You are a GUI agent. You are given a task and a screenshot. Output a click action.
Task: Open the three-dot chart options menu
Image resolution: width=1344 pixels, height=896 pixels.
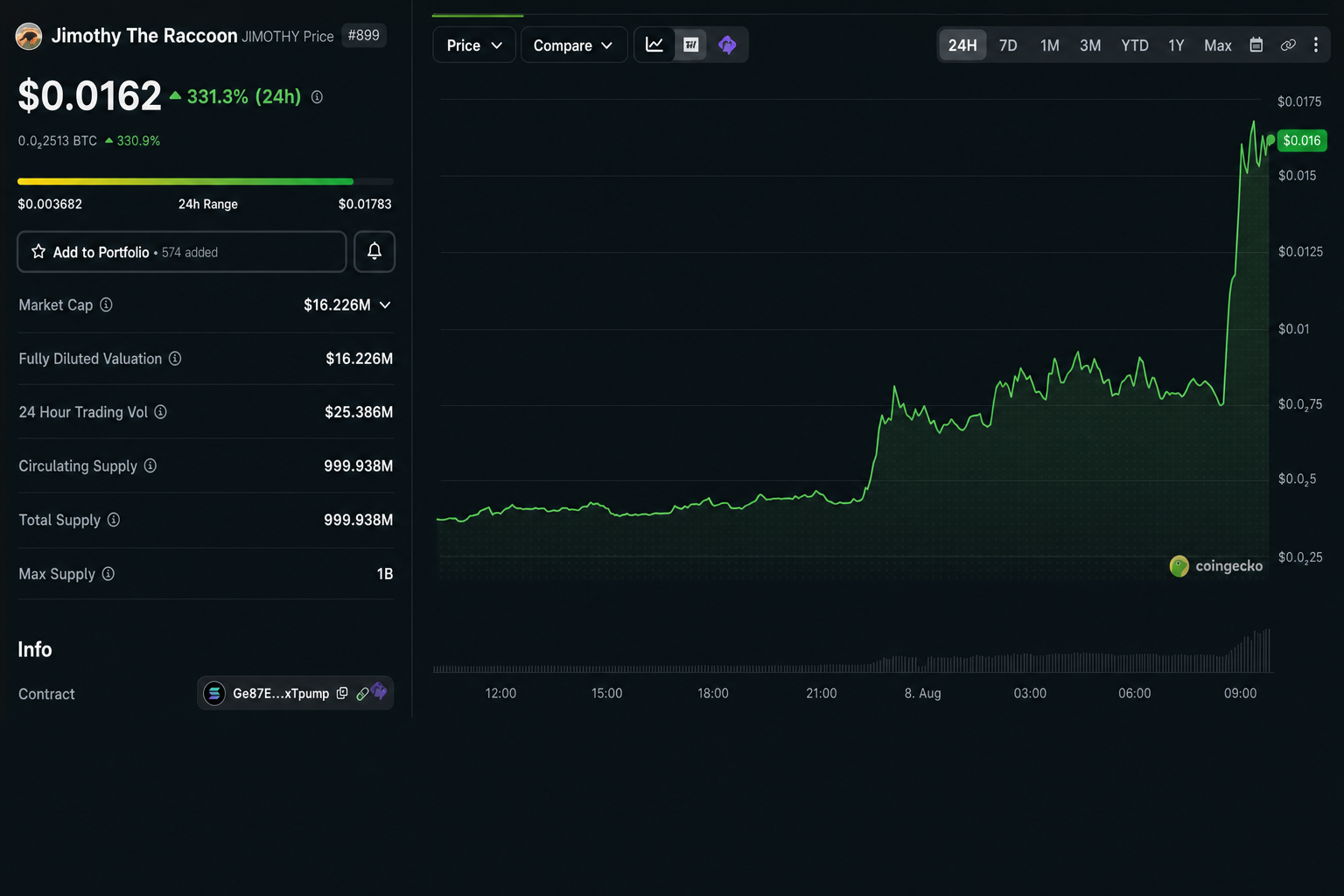1316,45
